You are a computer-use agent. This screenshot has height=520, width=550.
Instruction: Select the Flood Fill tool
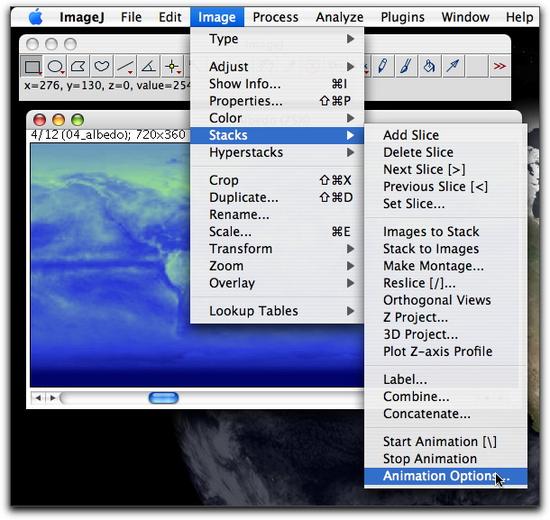pos(430,66)
